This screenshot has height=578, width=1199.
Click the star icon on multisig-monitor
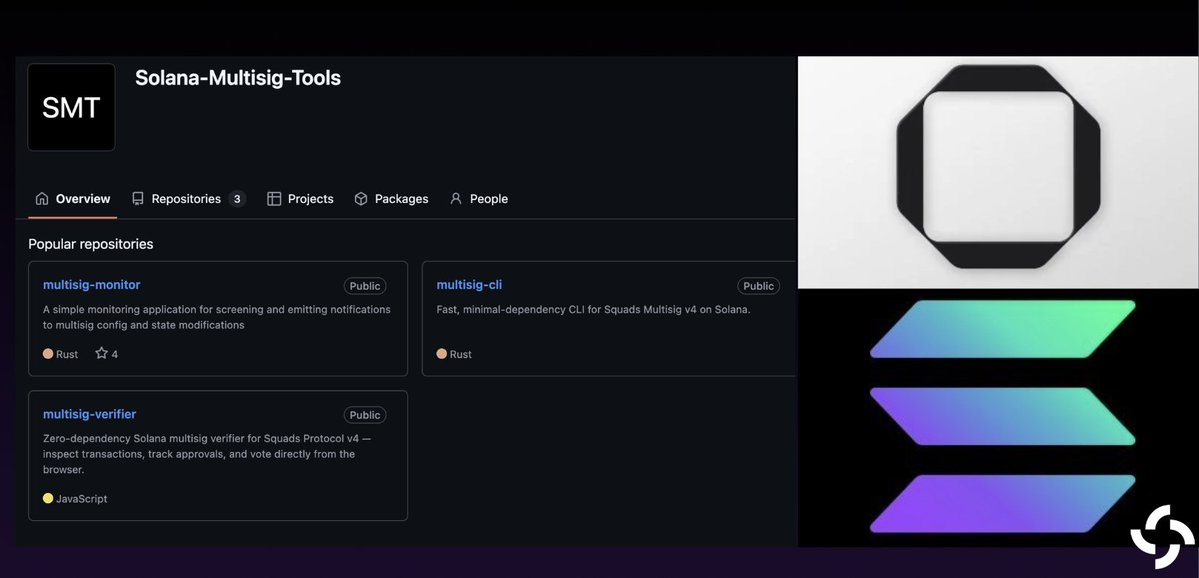[x=101, y=353]
